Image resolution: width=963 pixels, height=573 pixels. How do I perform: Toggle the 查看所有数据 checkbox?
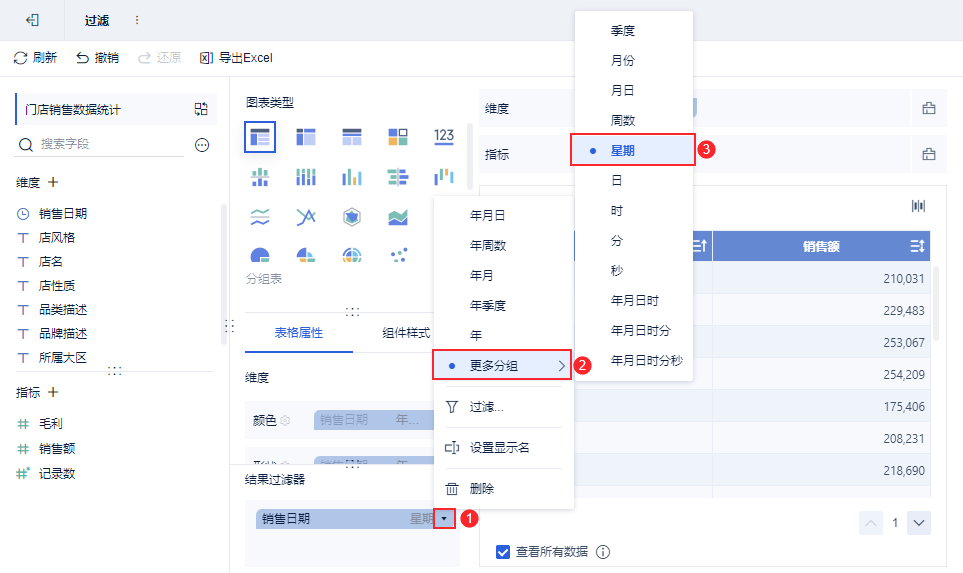[x=503, y=551]
